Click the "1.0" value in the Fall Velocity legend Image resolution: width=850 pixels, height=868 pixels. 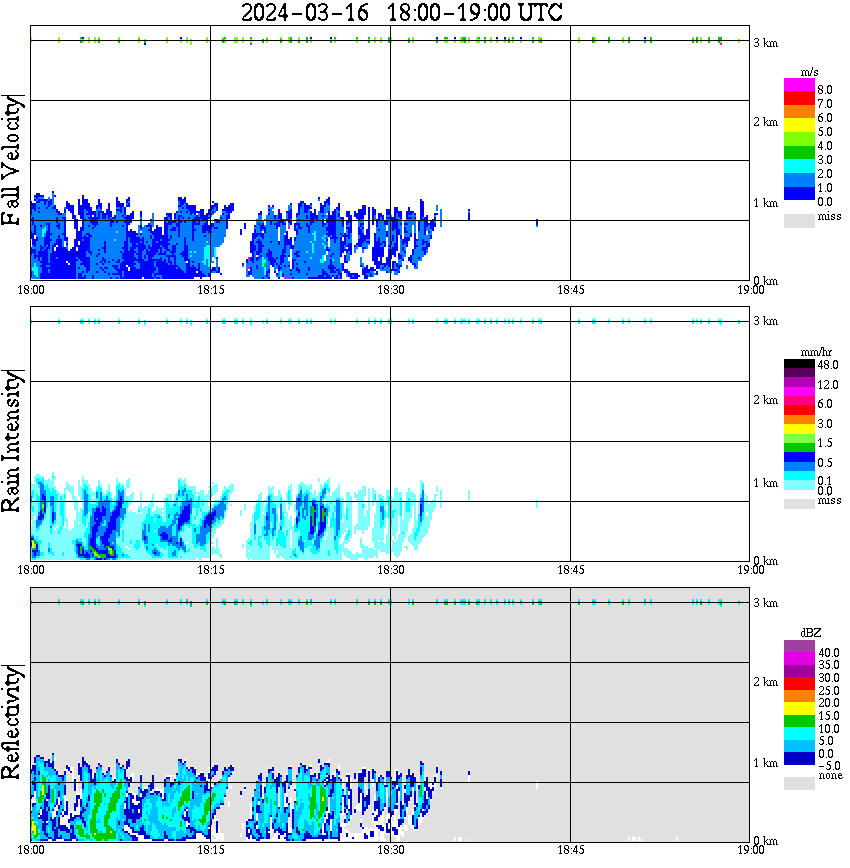pos(825,188)
